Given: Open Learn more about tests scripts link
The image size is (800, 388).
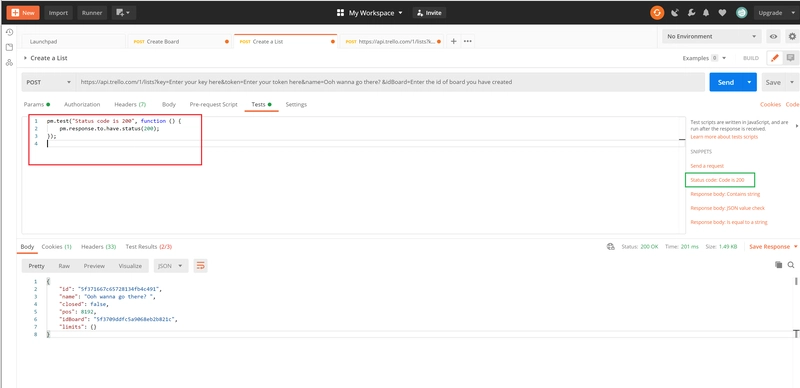Looking at the screenshot, I should click(724, 137).
